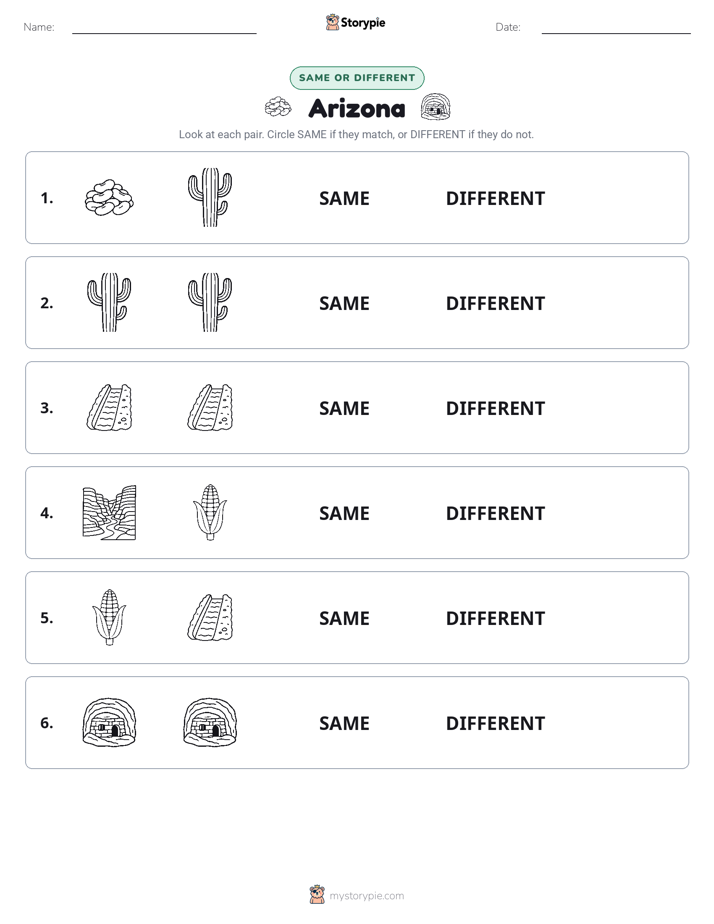Circle SAME for pair 2
The image size is (714, 924).
[x=344, y=303]
